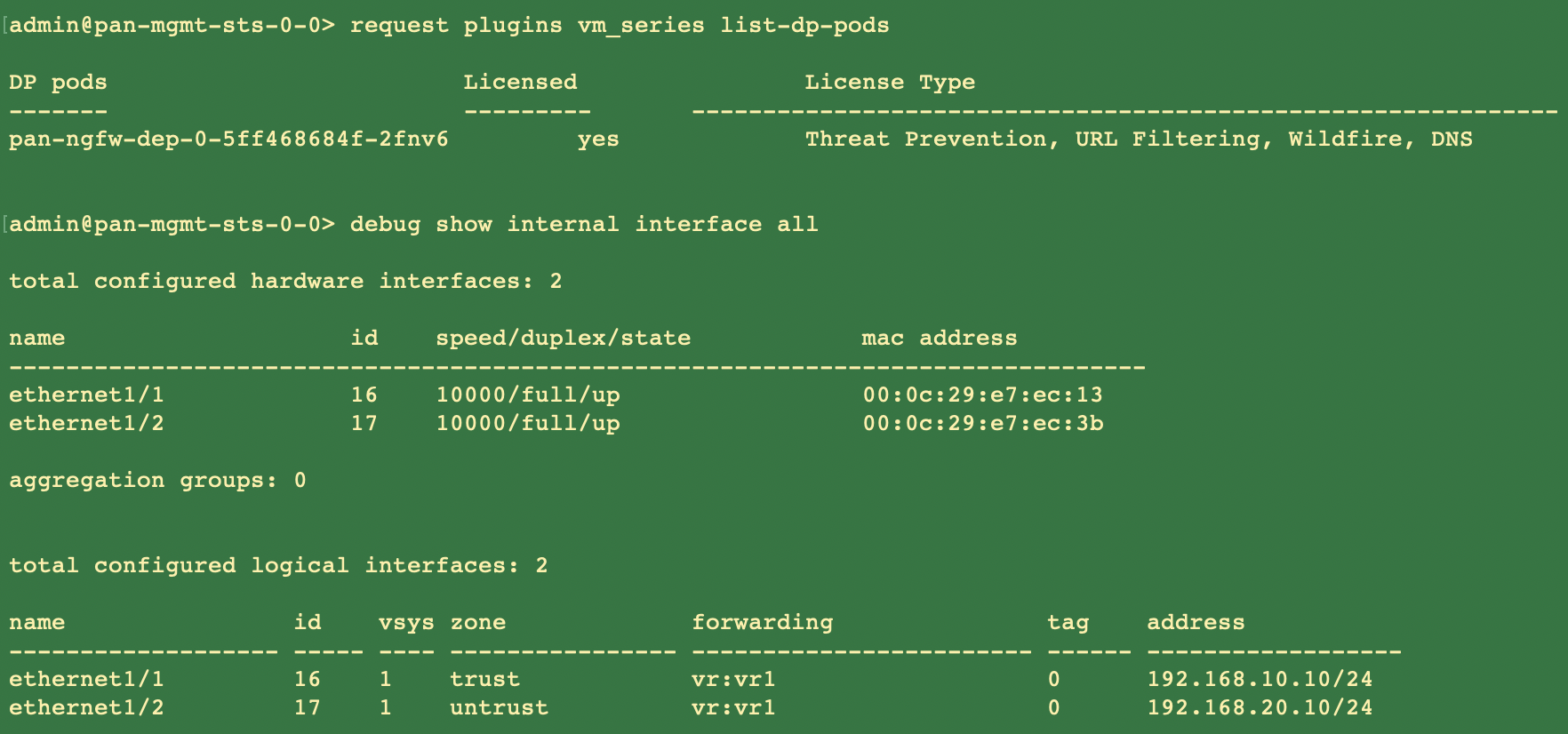
Task: Click the "total configured logical interfaces" line
Action: 278,566
